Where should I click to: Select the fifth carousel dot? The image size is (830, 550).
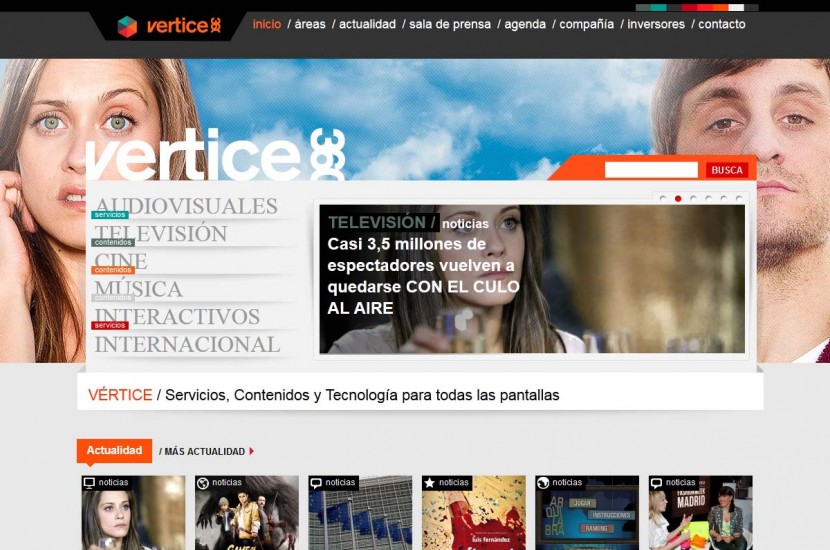point(724,199)
